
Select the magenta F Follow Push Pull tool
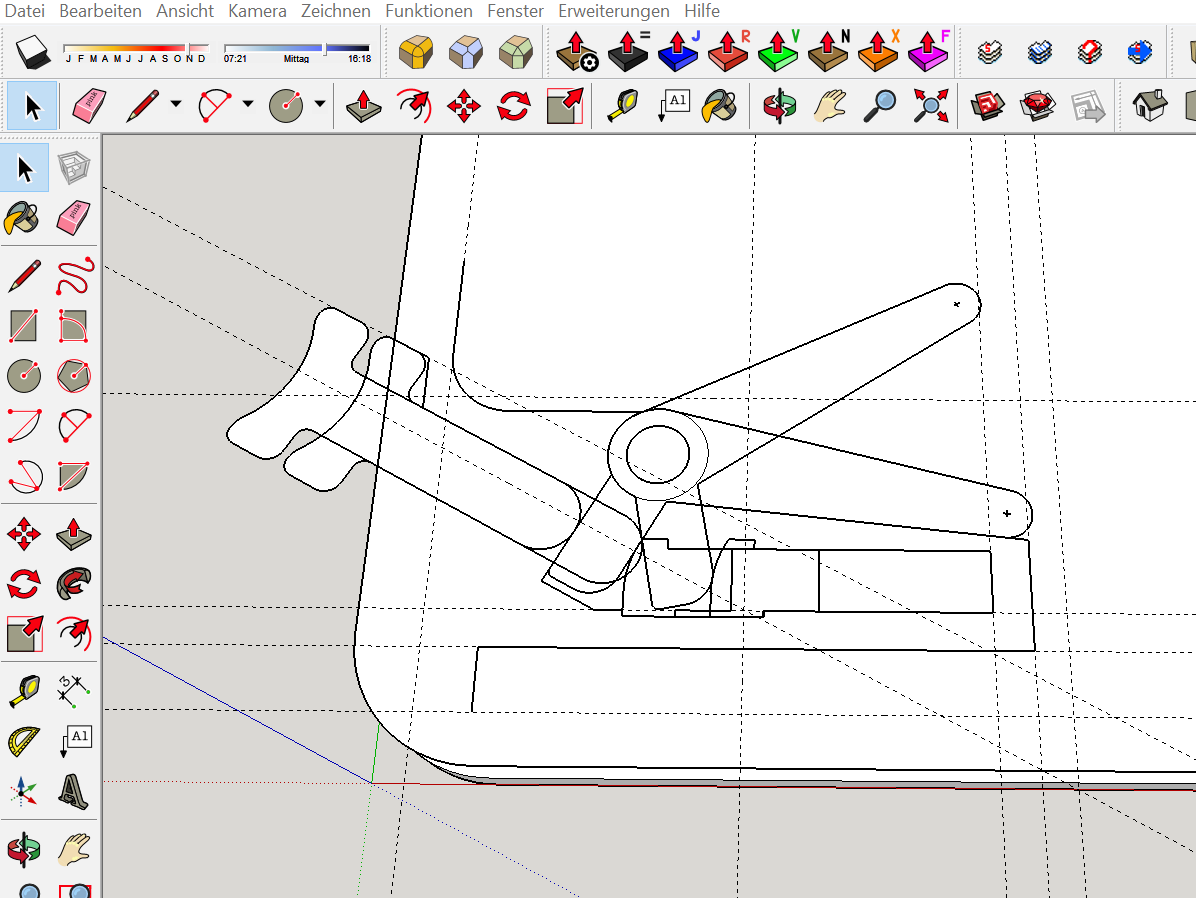(x=928, y=52)
